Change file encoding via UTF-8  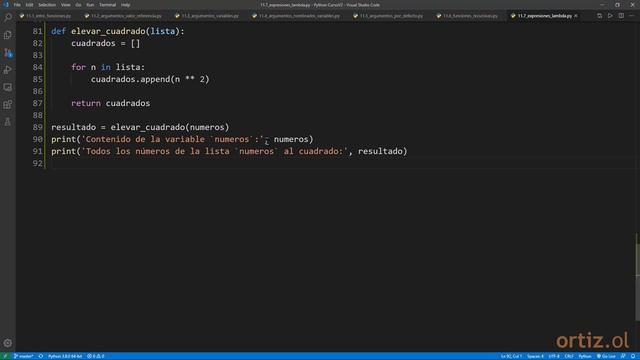[x=554, y=356]
